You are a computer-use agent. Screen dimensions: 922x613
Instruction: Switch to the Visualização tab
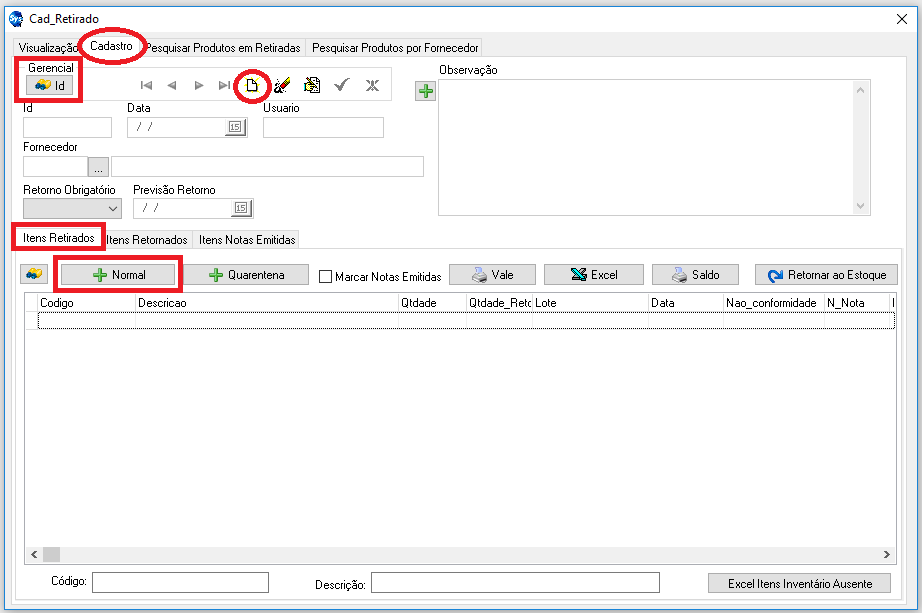coord(48,47)
